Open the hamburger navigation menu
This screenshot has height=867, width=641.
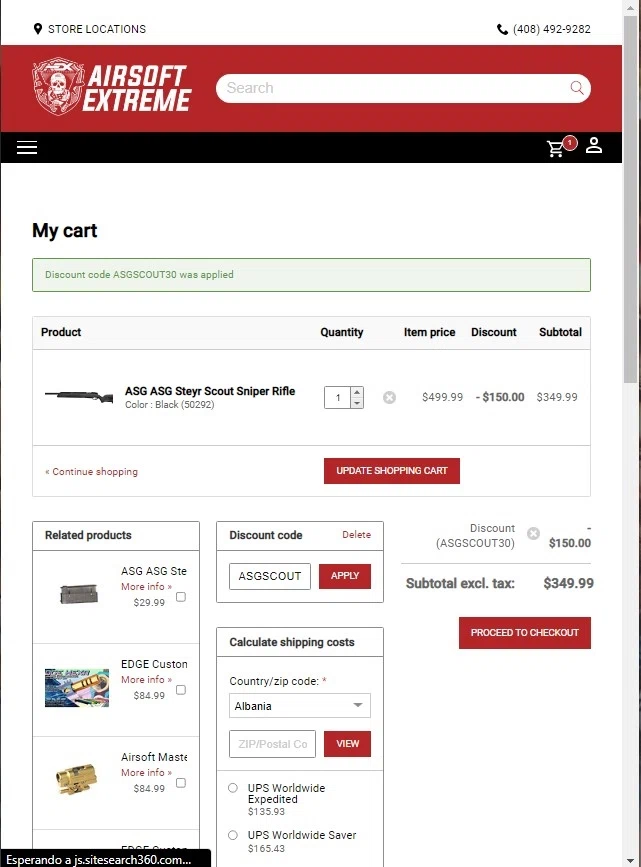click(27, 147)
